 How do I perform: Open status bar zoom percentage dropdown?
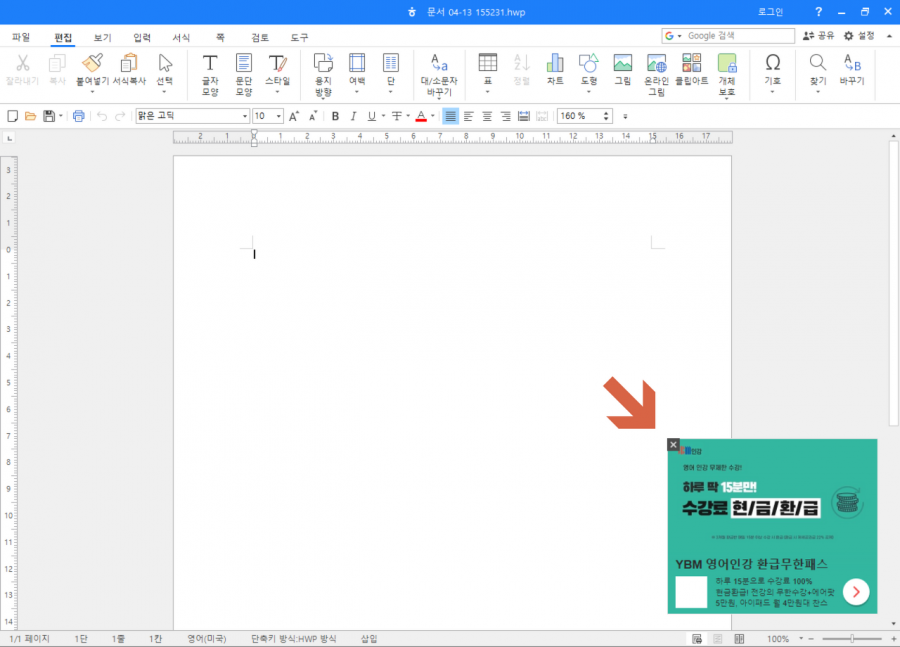tap(801, 638)
